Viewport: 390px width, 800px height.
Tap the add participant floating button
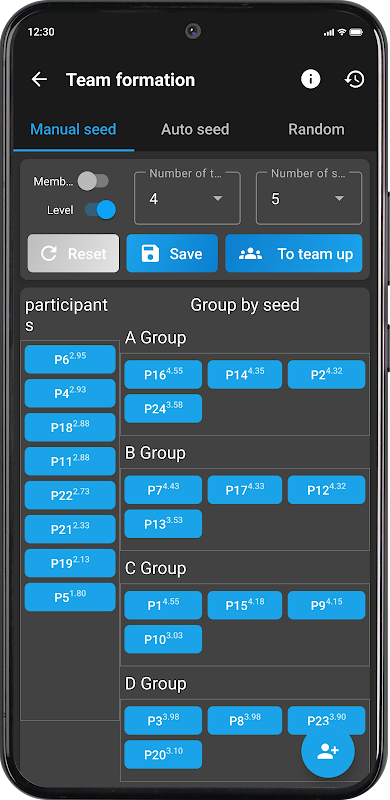click(328, 751)
